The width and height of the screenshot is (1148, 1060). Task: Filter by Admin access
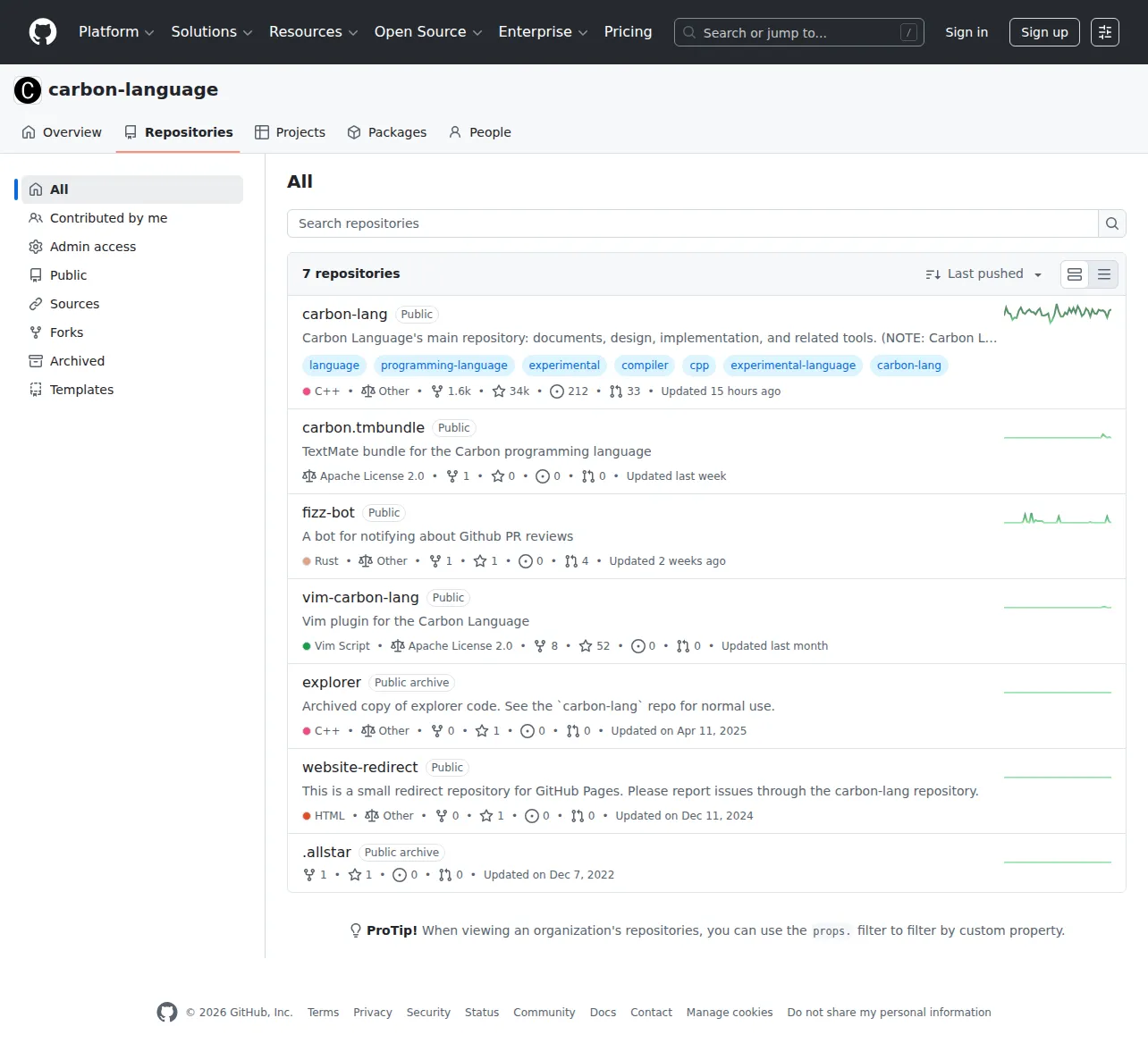[x=132, y=247]
